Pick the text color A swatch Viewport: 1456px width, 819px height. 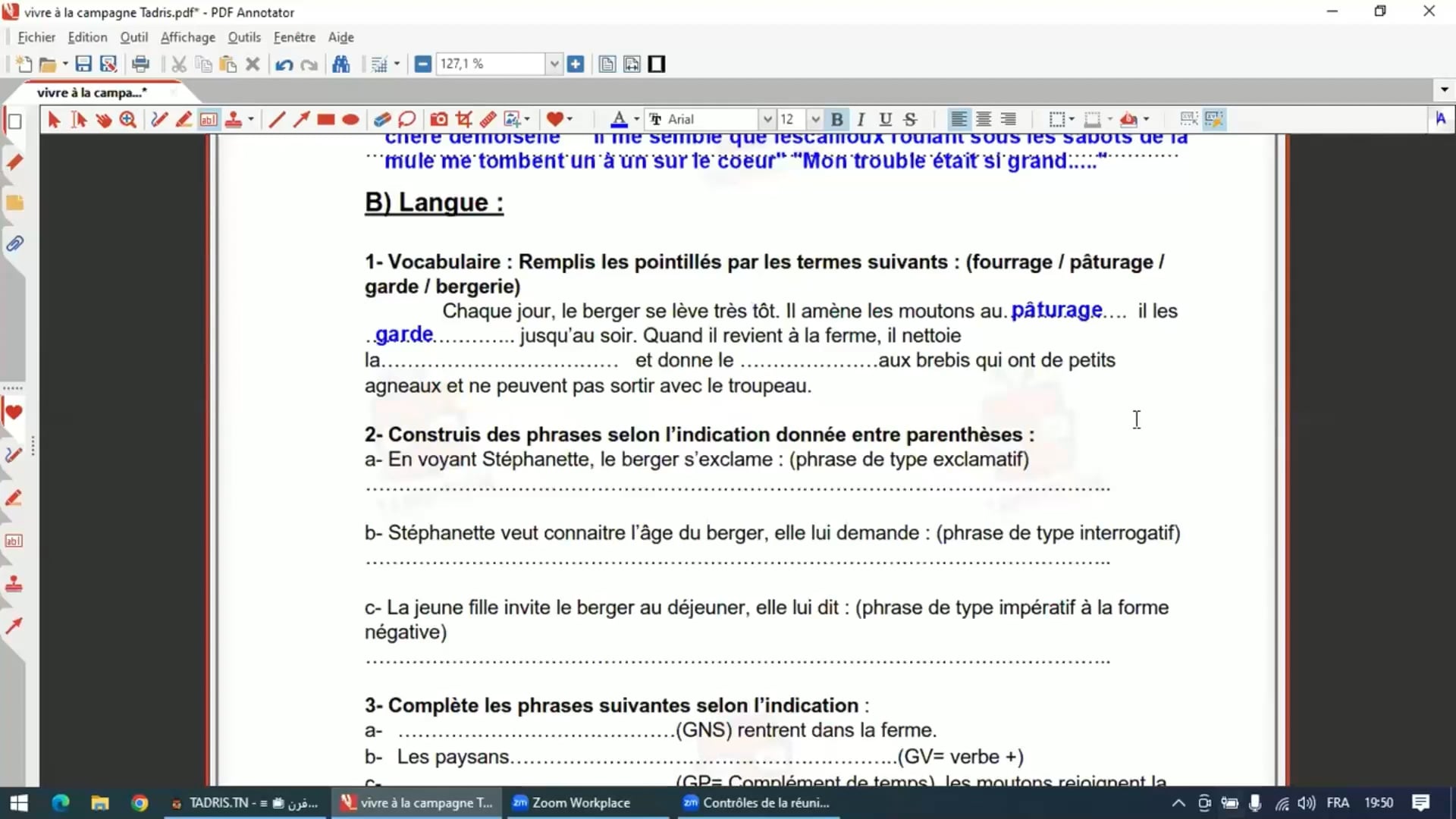click(x=618, y=119)
